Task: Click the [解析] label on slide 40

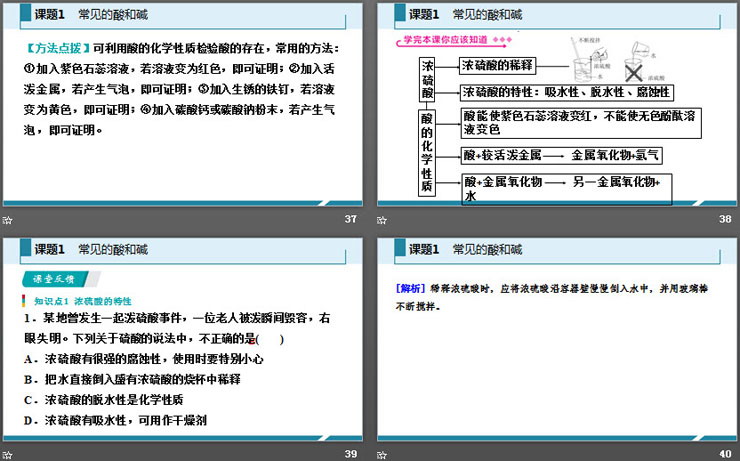Action: pos(411,289)
